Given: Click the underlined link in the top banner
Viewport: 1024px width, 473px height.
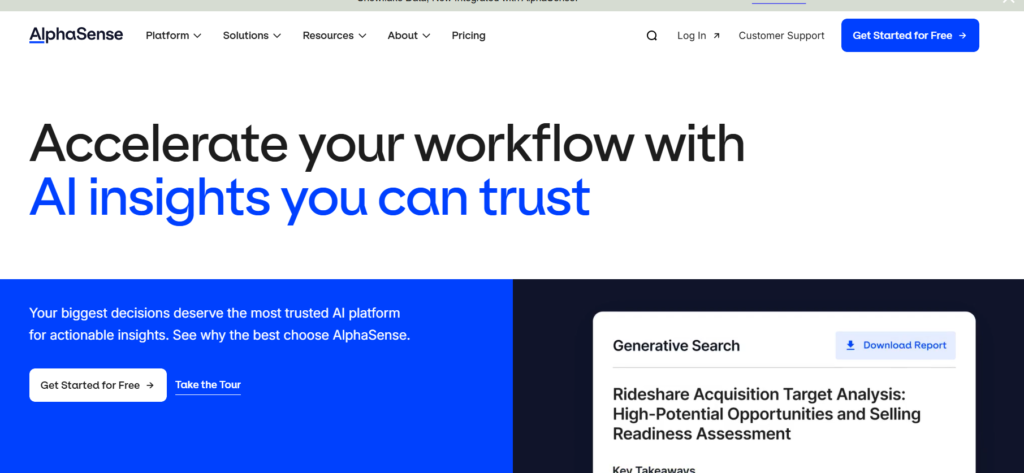Looking at the screenshot, I should [x=778, y=2].
